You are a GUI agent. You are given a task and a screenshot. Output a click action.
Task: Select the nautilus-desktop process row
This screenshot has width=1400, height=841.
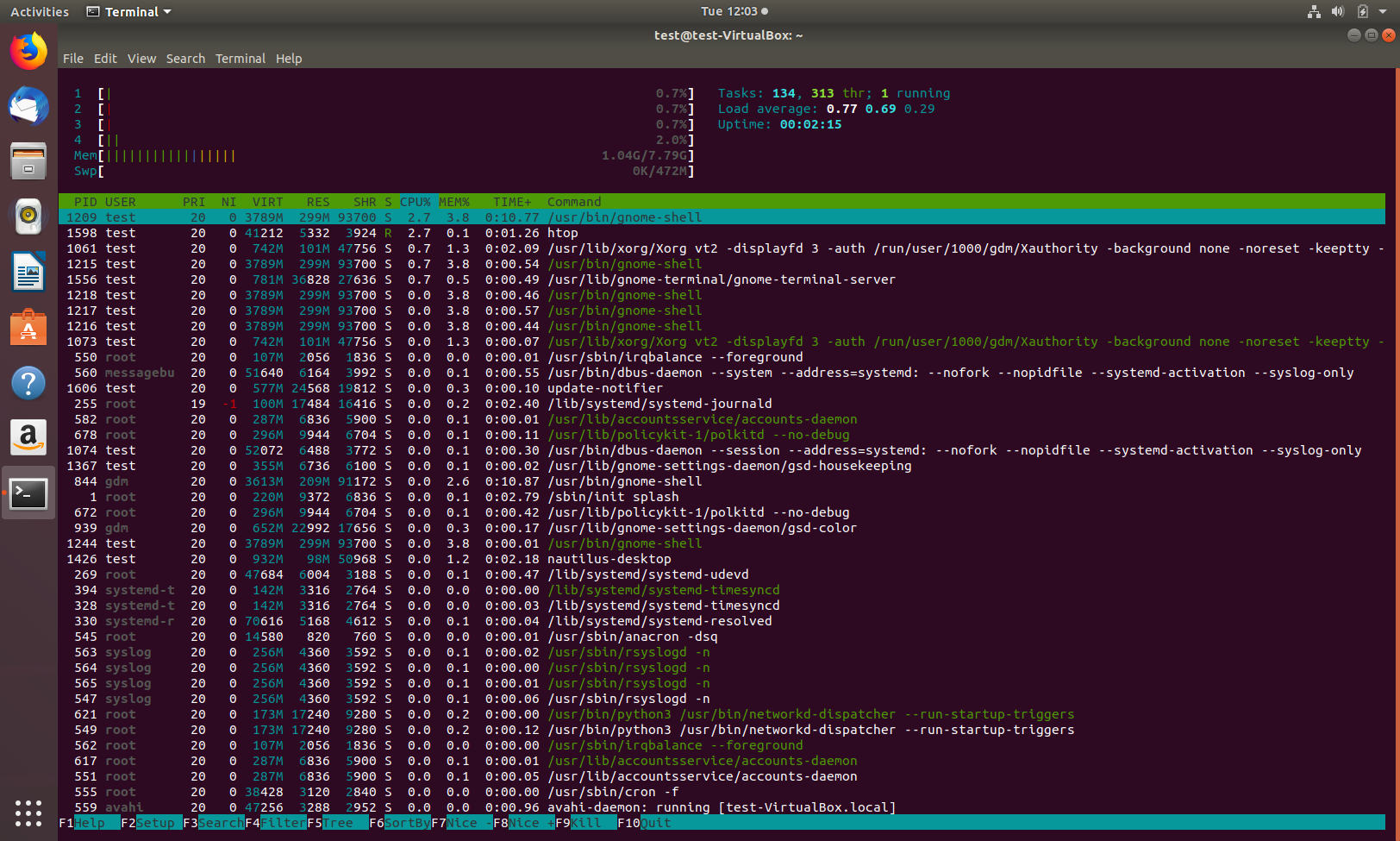(x=722, y=559)
